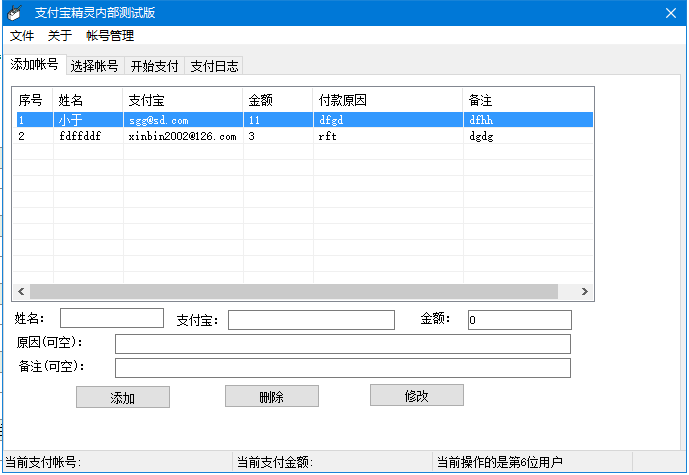Click the rft payment reason cell
Viewport: 689px width, 475px height.
[x=388, y=136]
